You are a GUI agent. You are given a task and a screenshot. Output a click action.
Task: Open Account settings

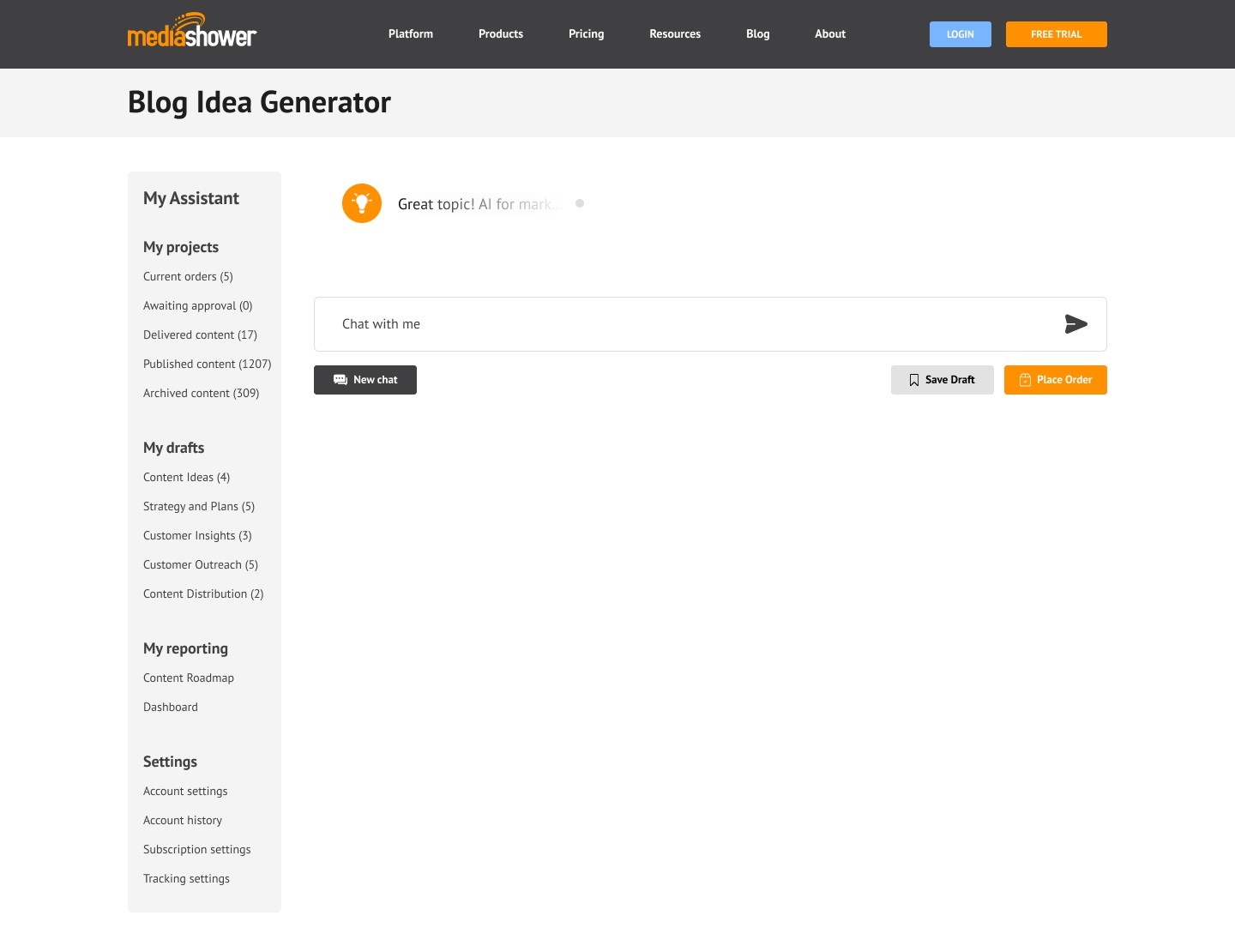pos(185,791)
